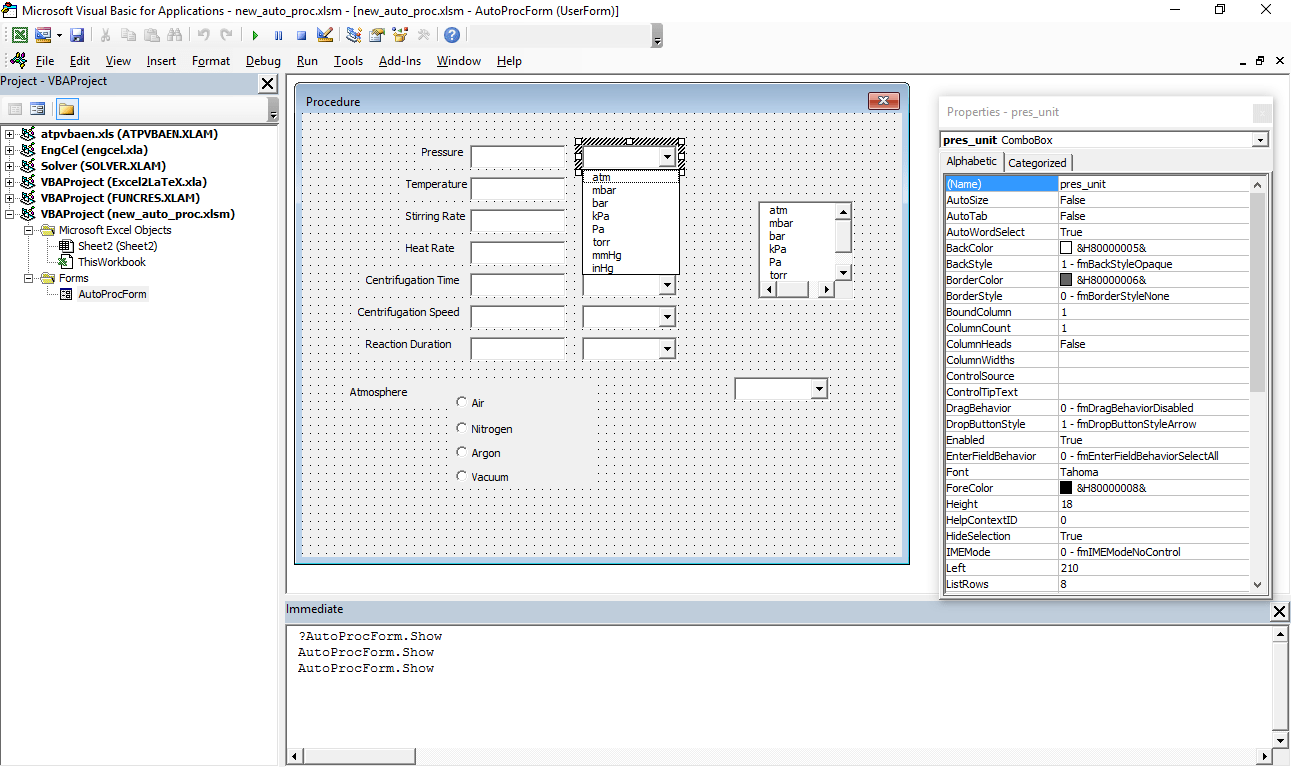Select the Air radio button
The image size is (1291, 767).
click(x=462, y=402)
